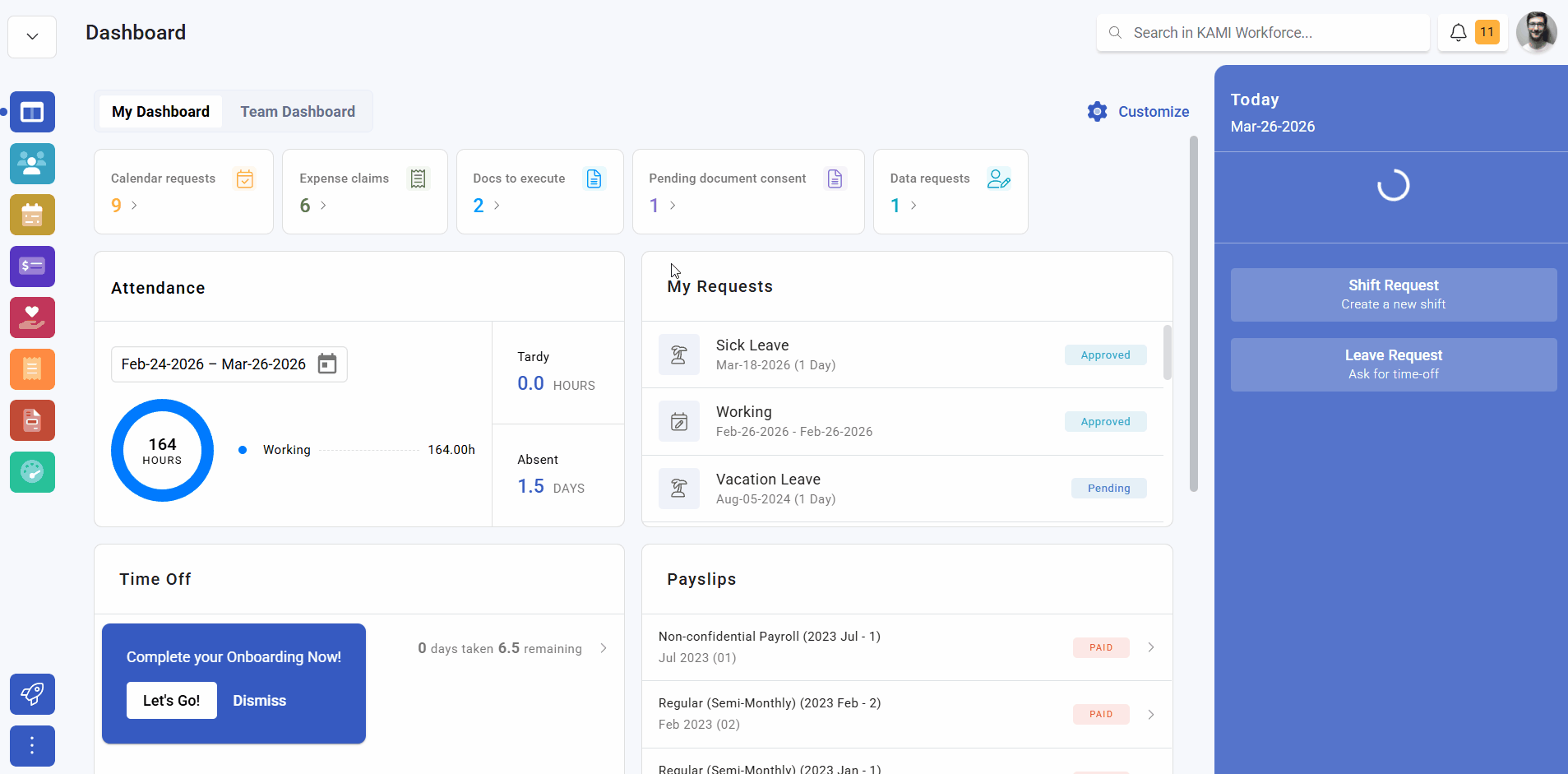This screenshot has height=774, width=1568.
Task: Click the notification bell icon
Action: pos(1458,33)
